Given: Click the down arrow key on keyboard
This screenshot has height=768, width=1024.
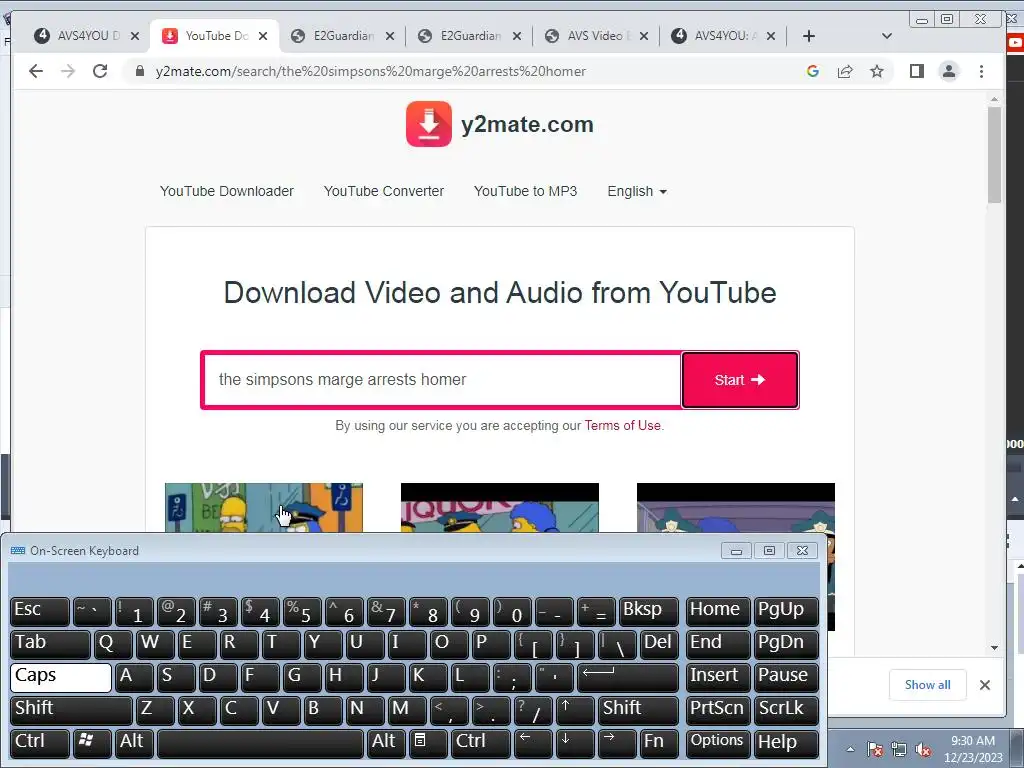Looking at the screenshot, I should 575,743.
